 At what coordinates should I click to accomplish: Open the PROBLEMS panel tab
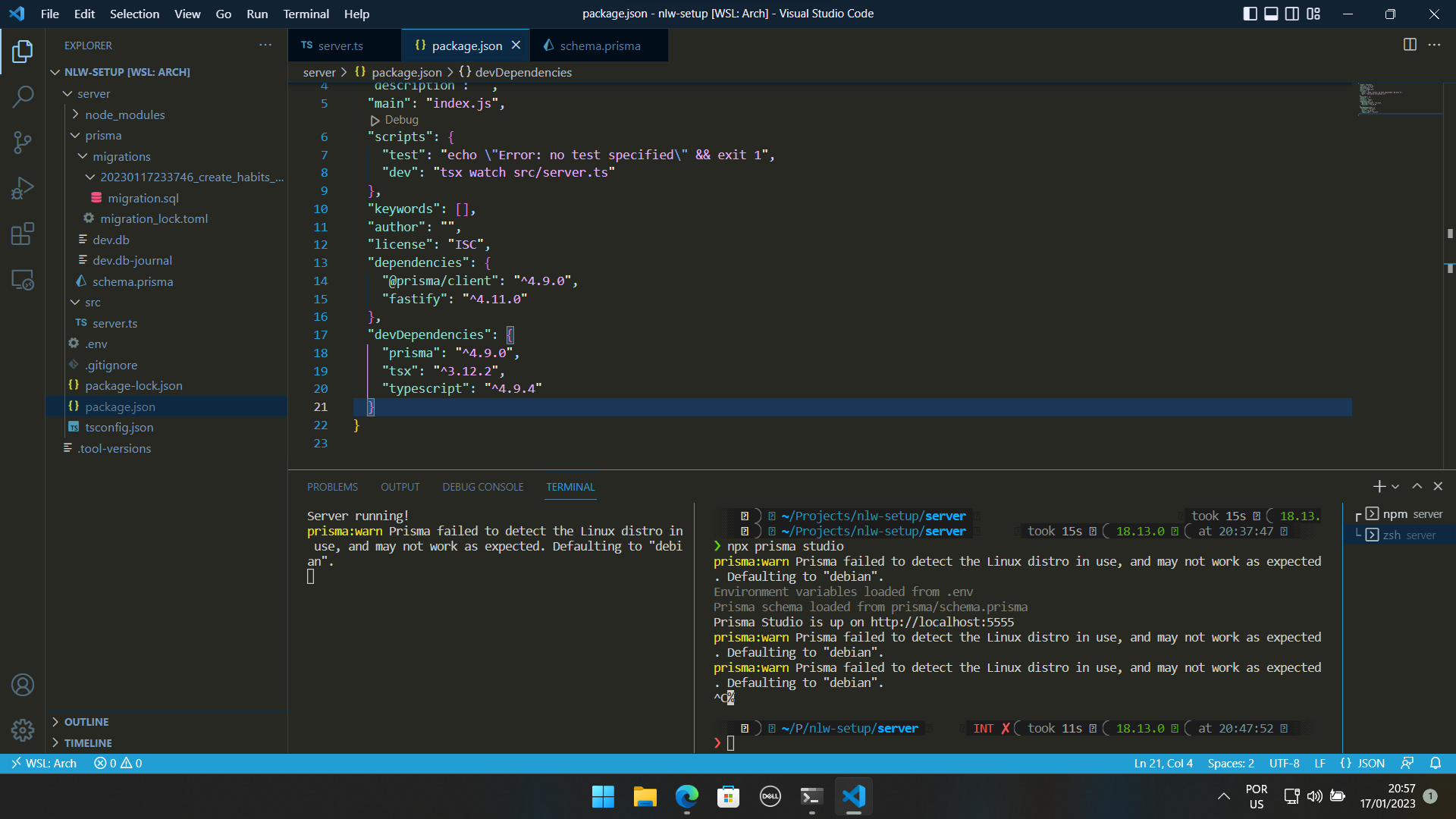[x=332, y=487]
